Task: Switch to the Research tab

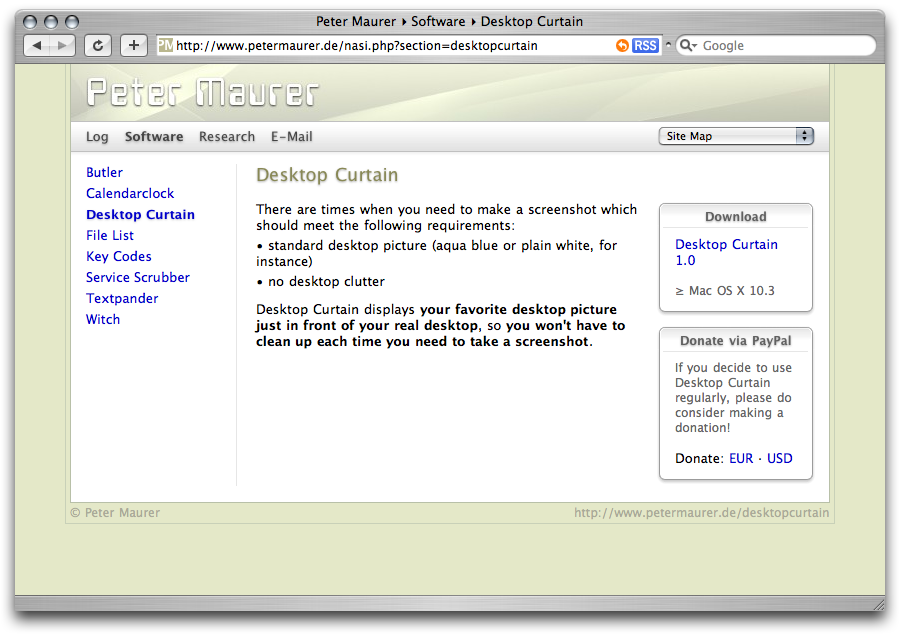Action: pyautogui.click(x=227, y=137)
